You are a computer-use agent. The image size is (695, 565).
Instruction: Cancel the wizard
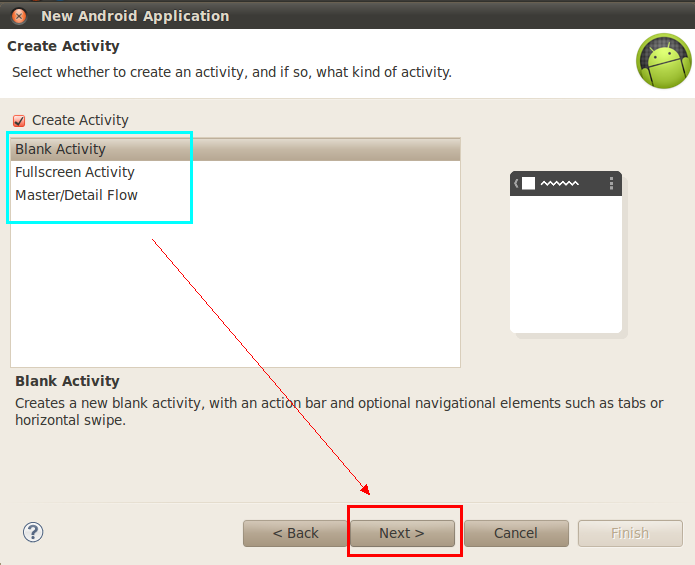pos(516,533)
